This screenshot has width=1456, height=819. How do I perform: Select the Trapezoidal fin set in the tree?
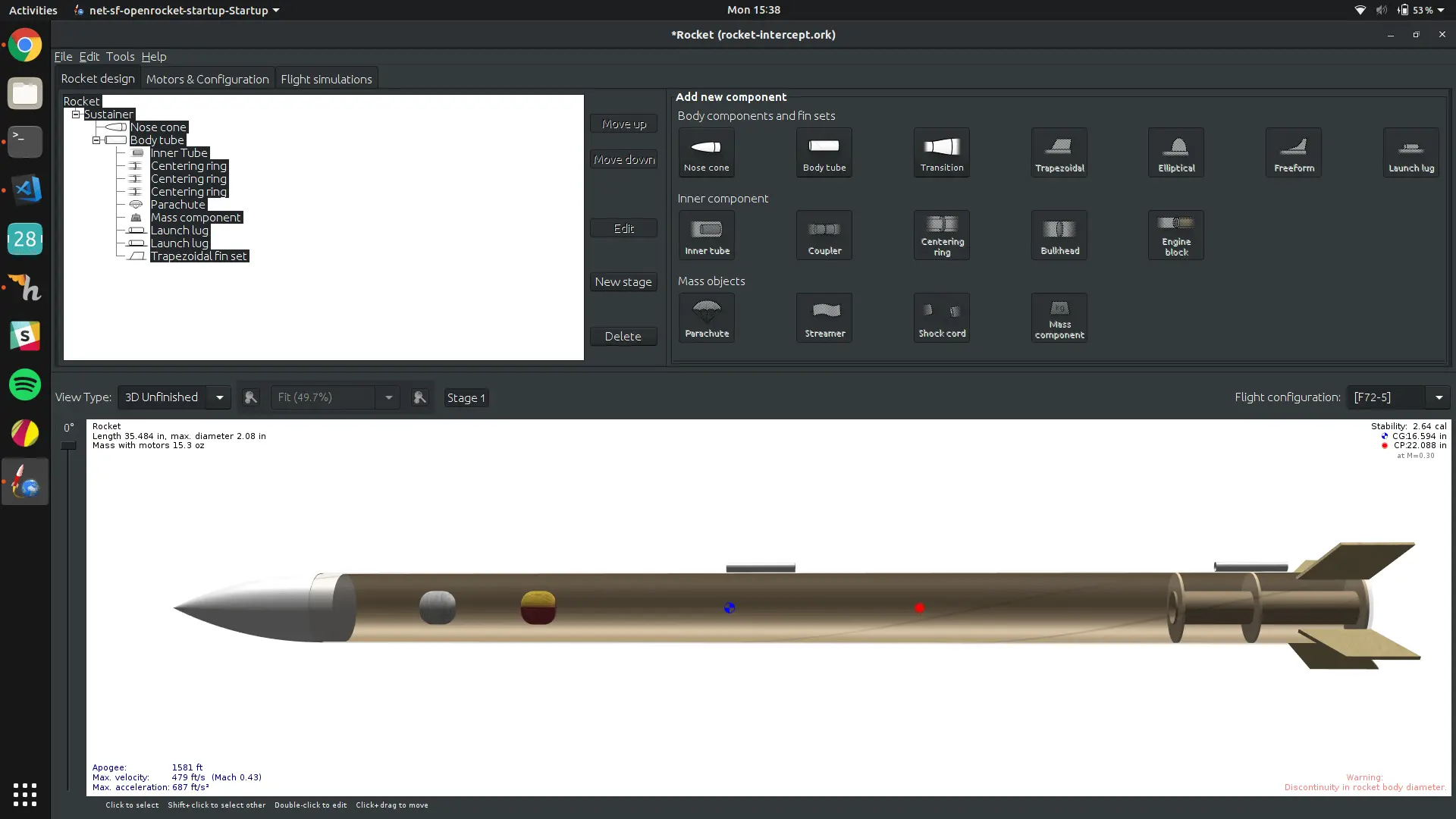pos(199,256)
